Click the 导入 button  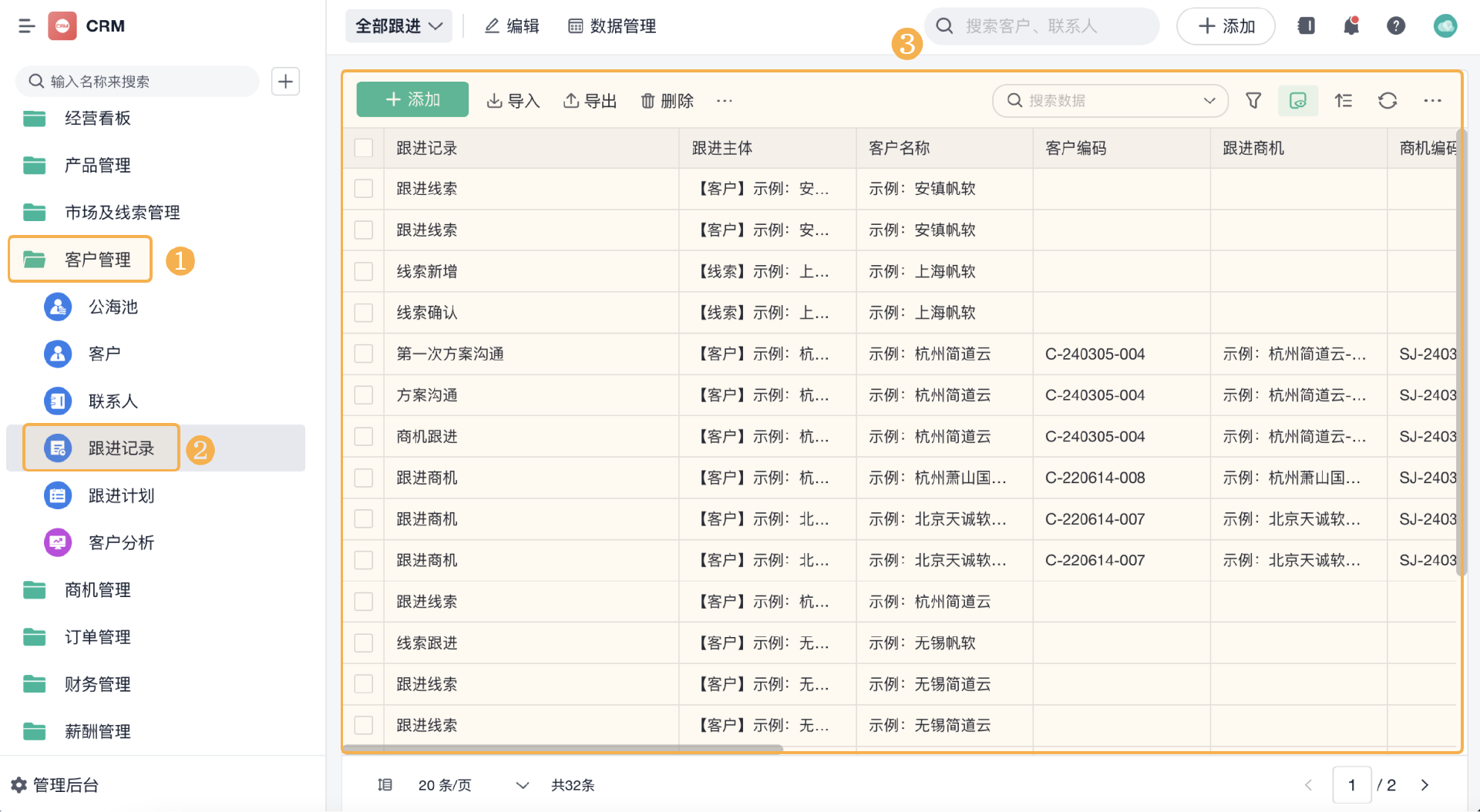513,101
